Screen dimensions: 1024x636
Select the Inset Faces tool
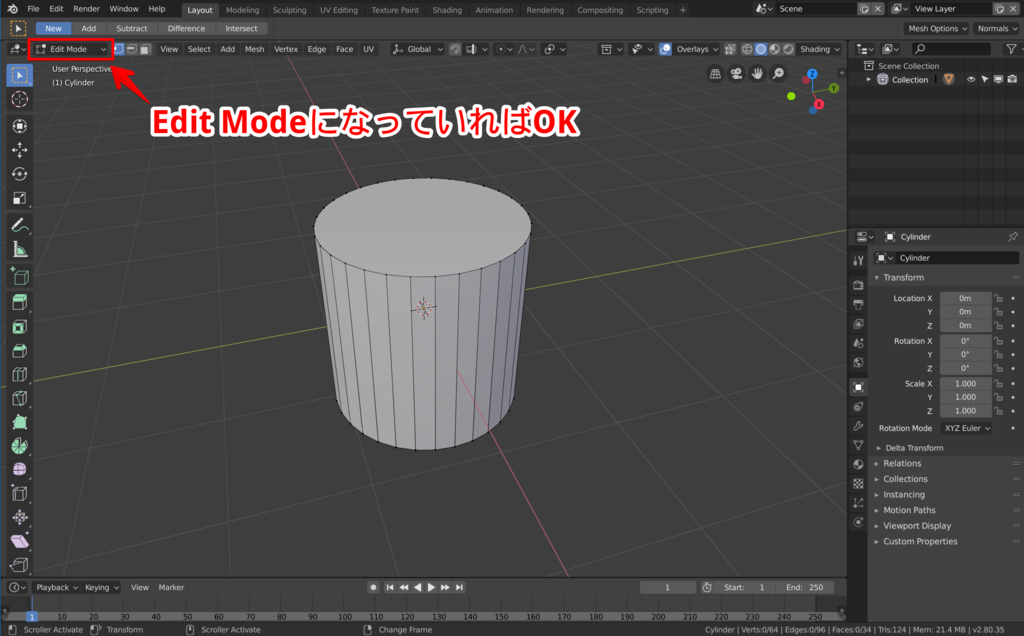20,326
